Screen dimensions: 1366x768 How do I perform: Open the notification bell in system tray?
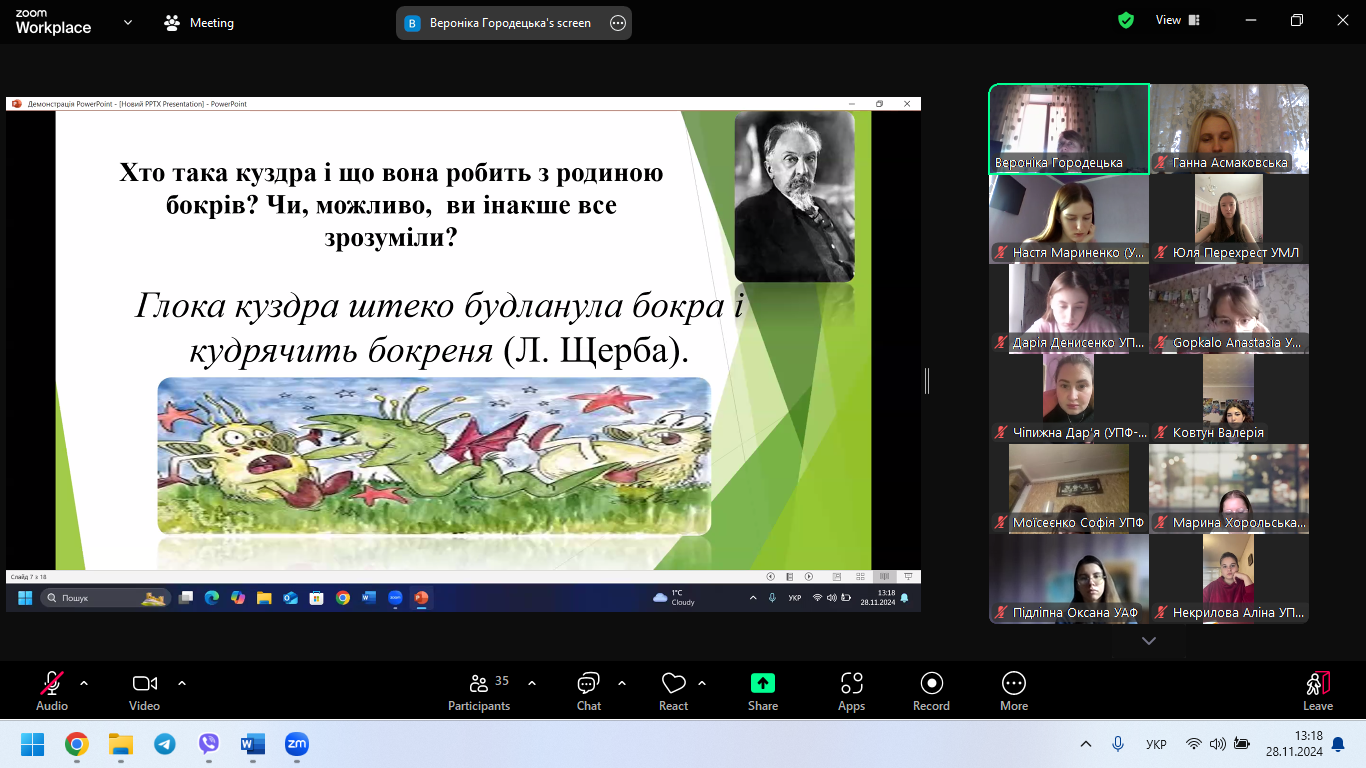point(1338,745)
